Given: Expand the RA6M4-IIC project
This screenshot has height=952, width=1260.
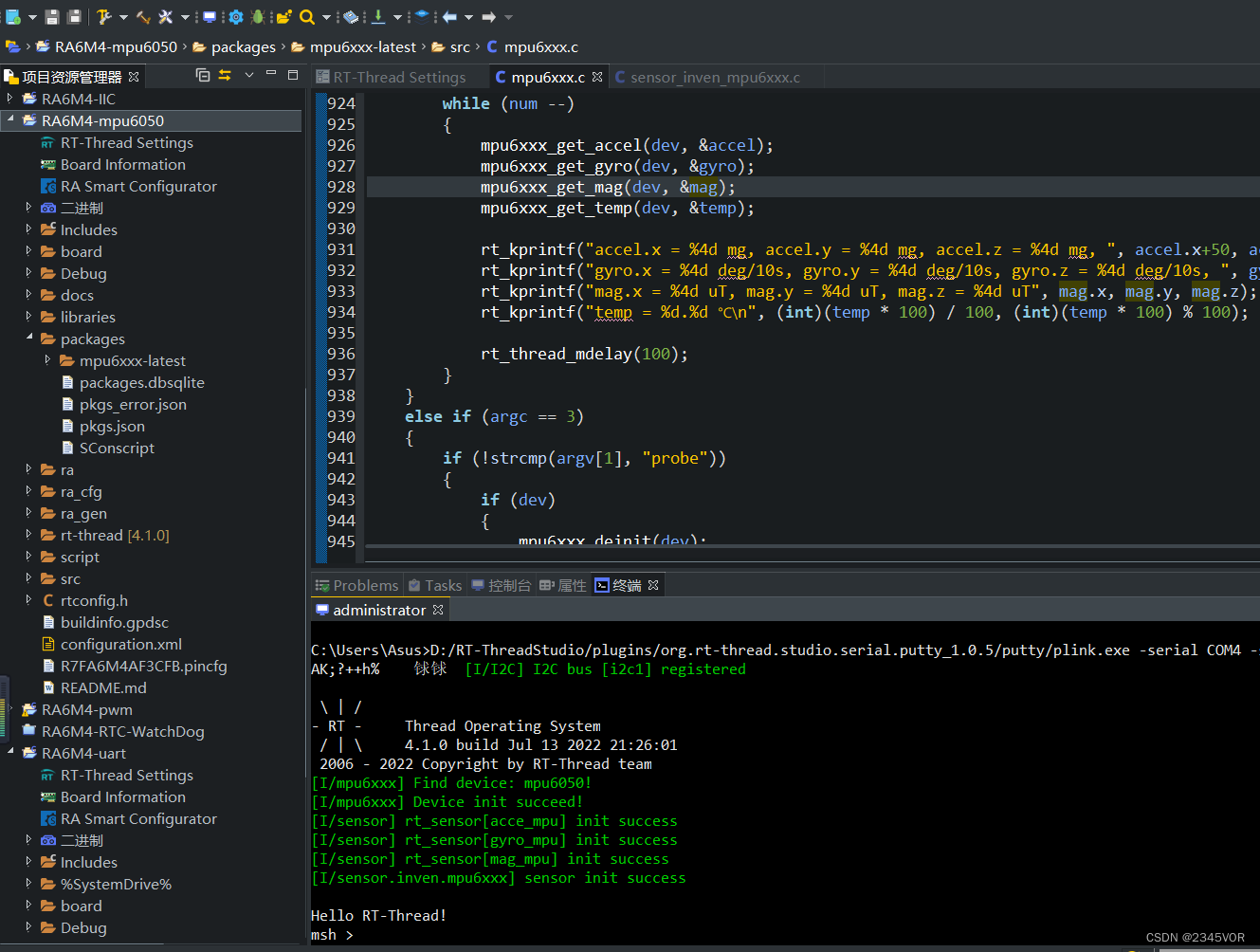Looking at the screenshot, I should 10,98.
